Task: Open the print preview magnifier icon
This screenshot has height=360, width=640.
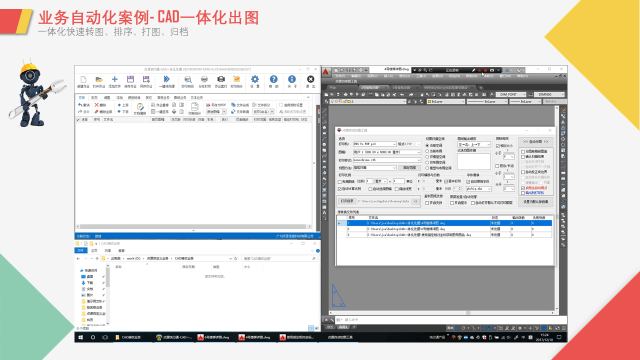Action: click(x=188, y=80)
